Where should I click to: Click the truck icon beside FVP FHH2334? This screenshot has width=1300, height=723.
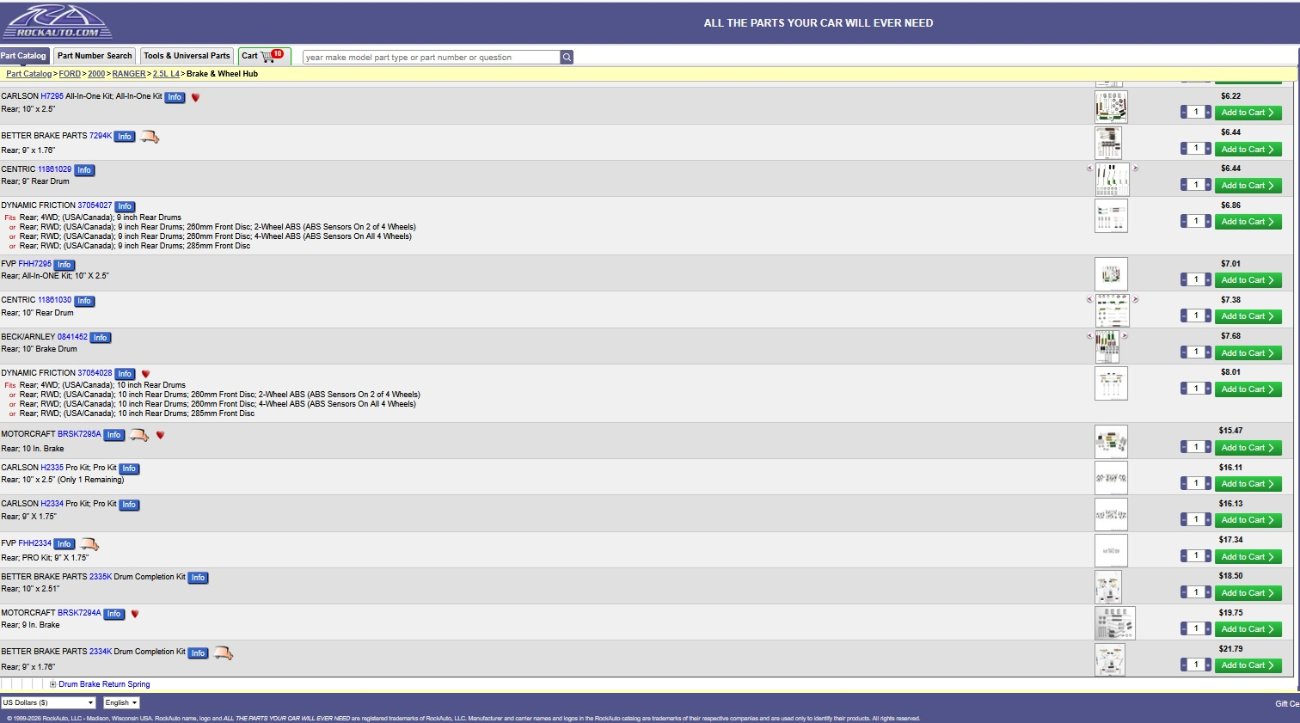[x=89, y=544]
